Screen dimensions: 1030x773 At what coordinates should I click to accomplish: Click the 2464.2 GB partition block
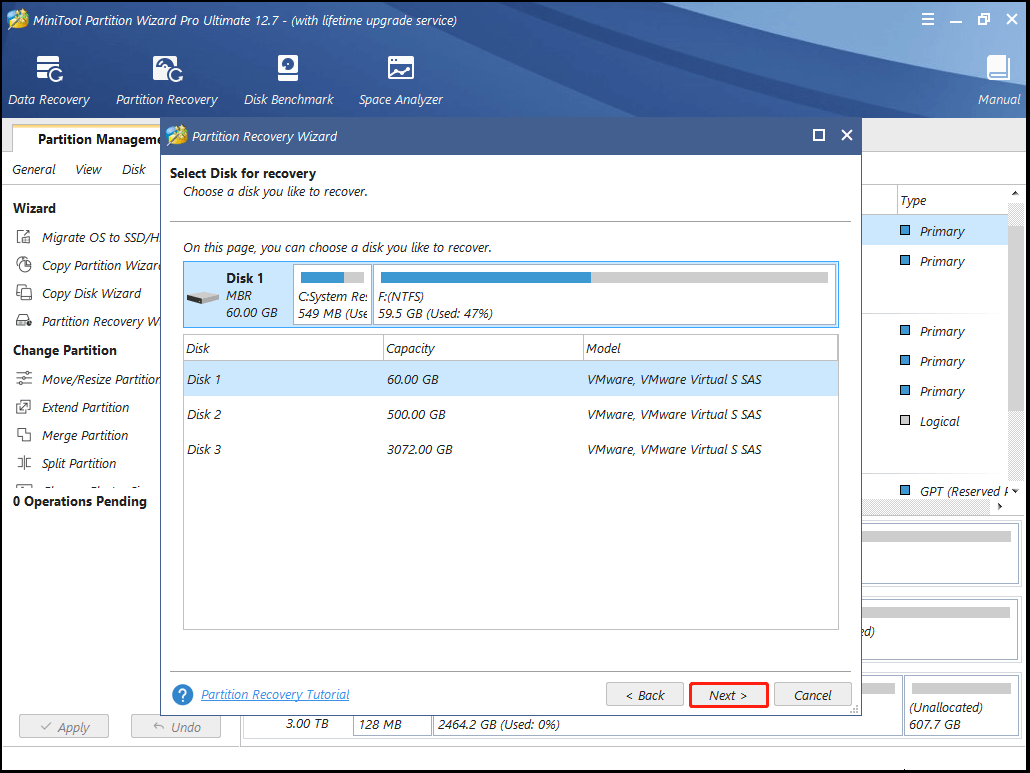[667, 724]
